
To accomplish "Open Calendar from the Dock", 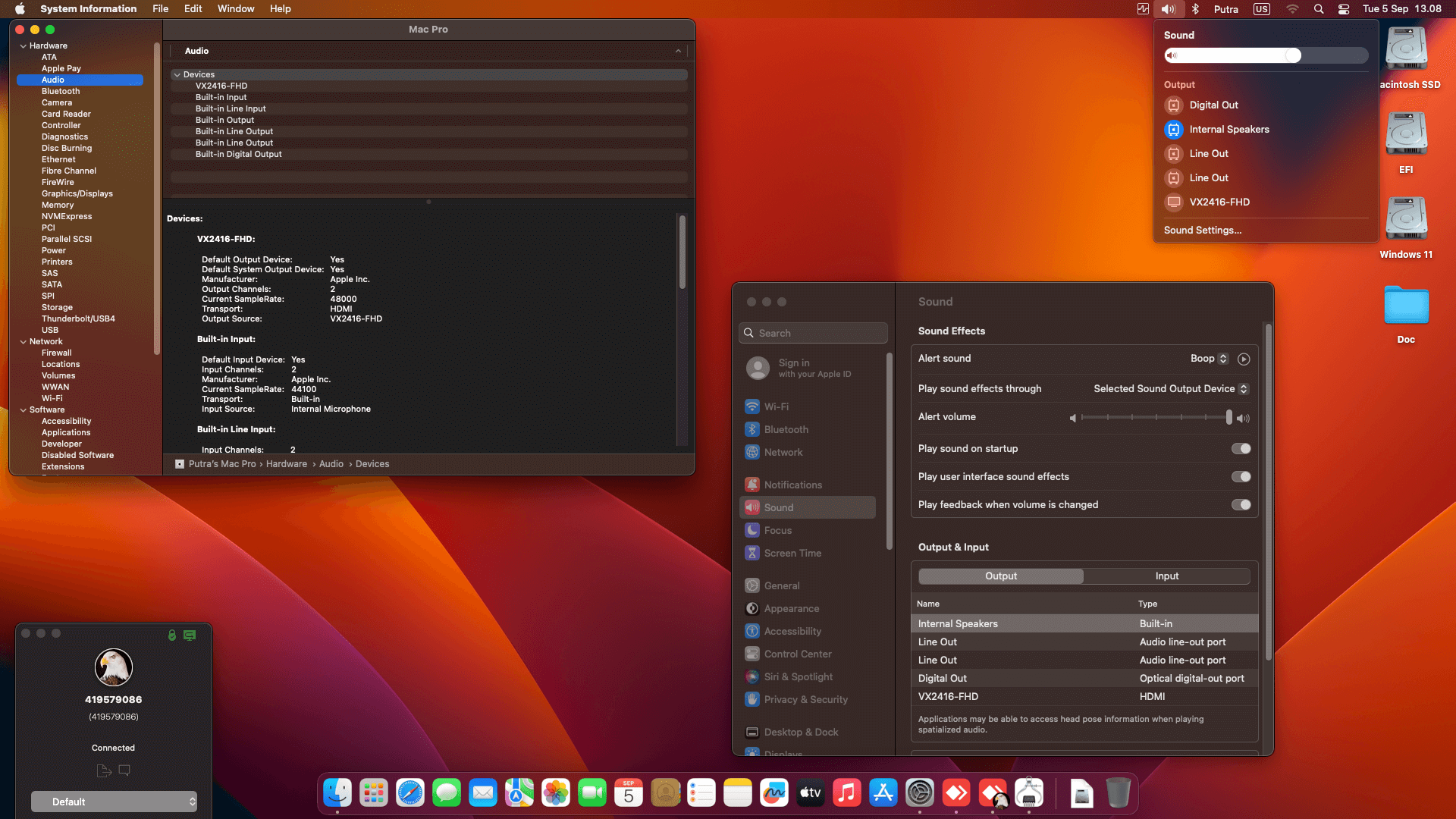I will pyautogui.click(x=629, y=793).
